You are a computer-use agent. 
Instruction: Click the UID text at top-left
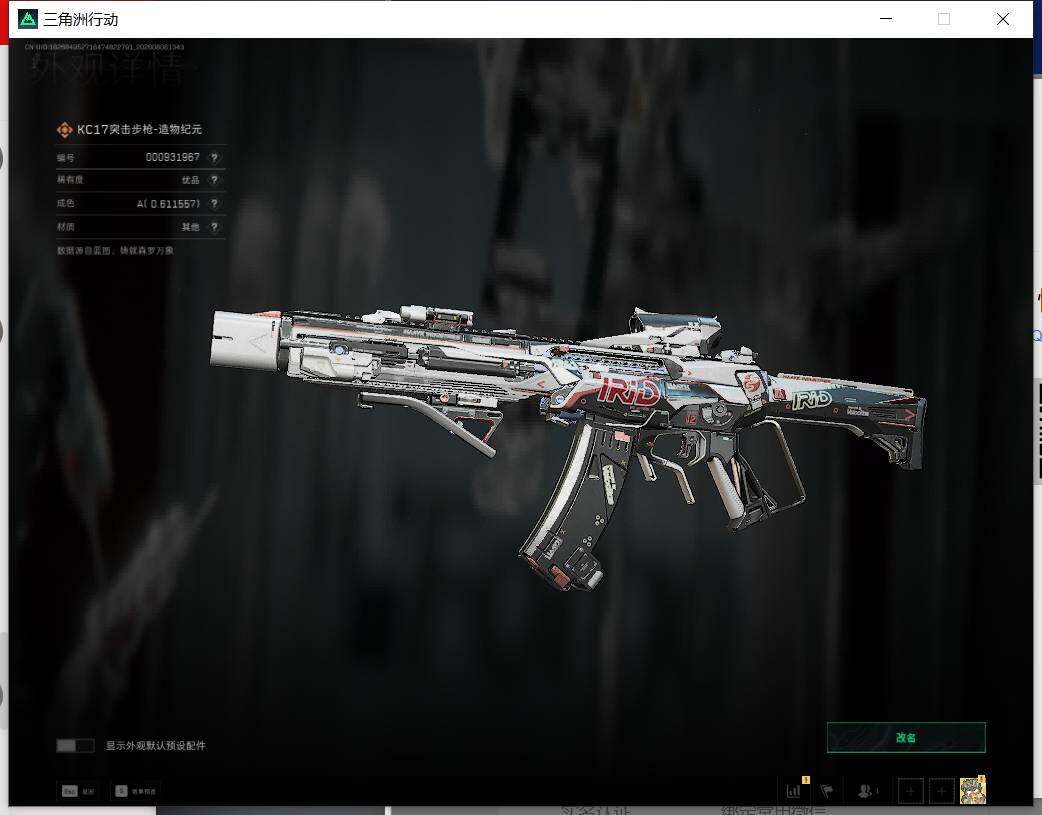tap(104, 47)
